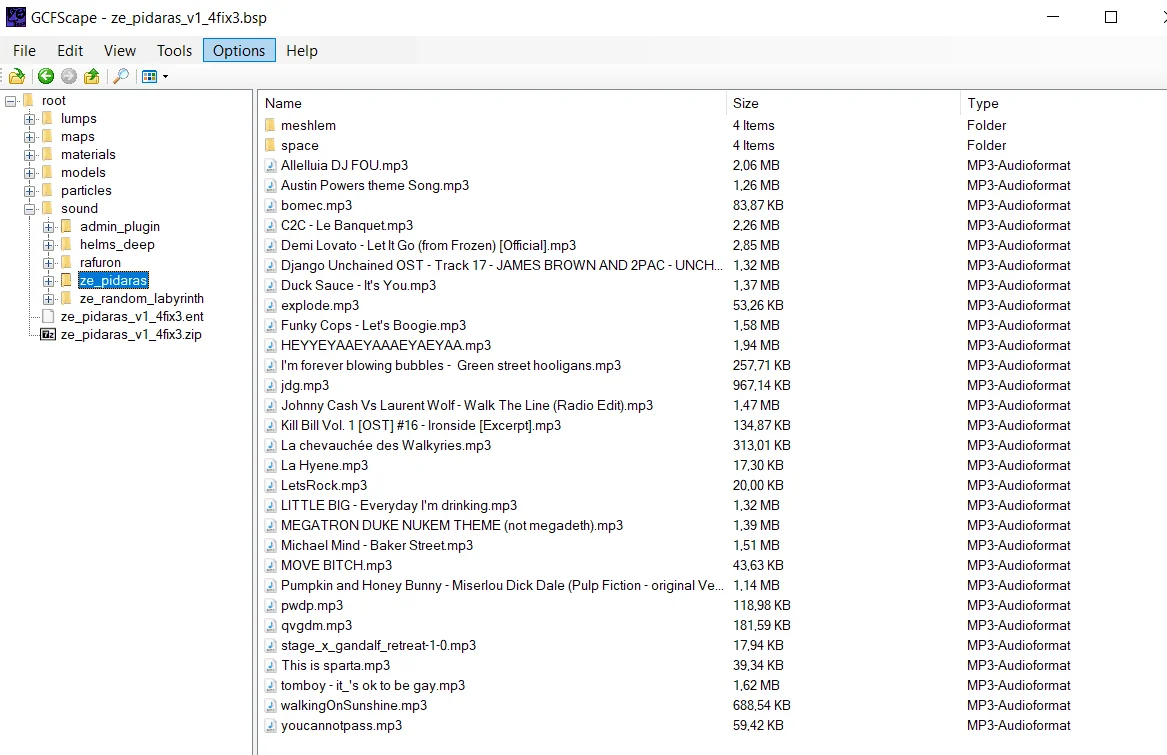Sort the file list by the Size column
This screenshot has width=1167, height=755.
tap(843, 103)
